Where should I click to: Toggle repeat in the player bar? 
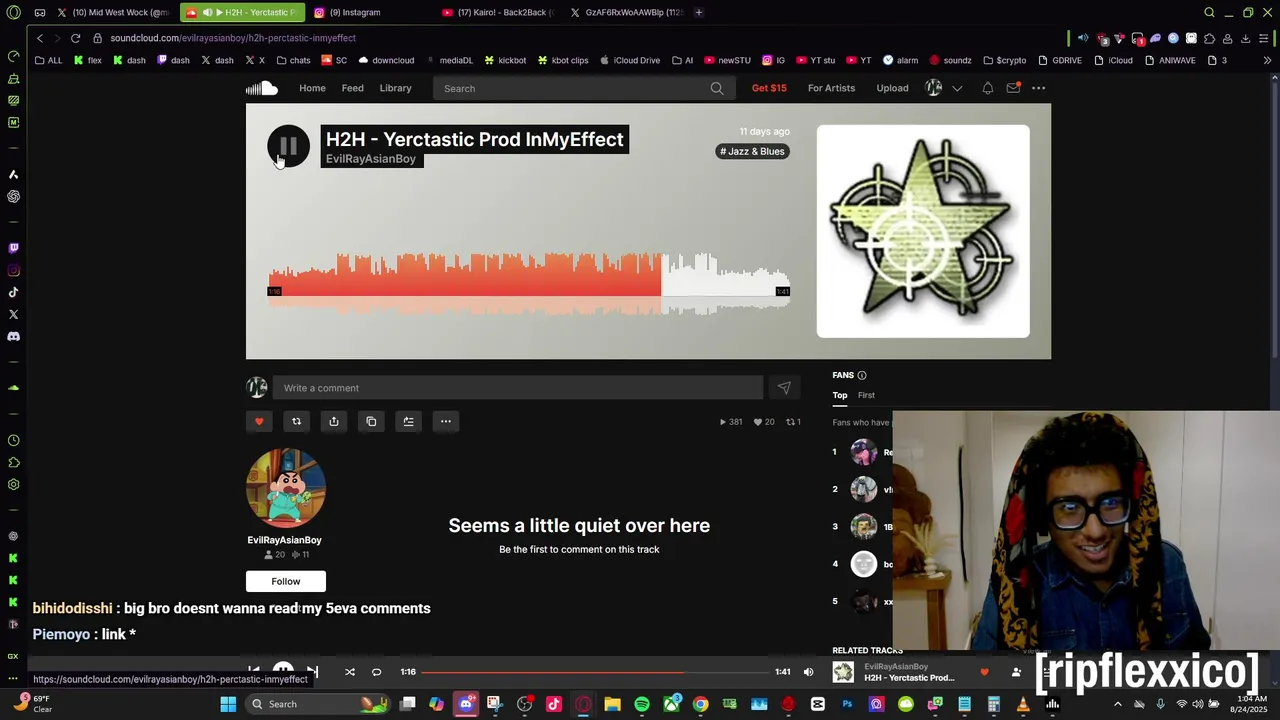[376, 672]
